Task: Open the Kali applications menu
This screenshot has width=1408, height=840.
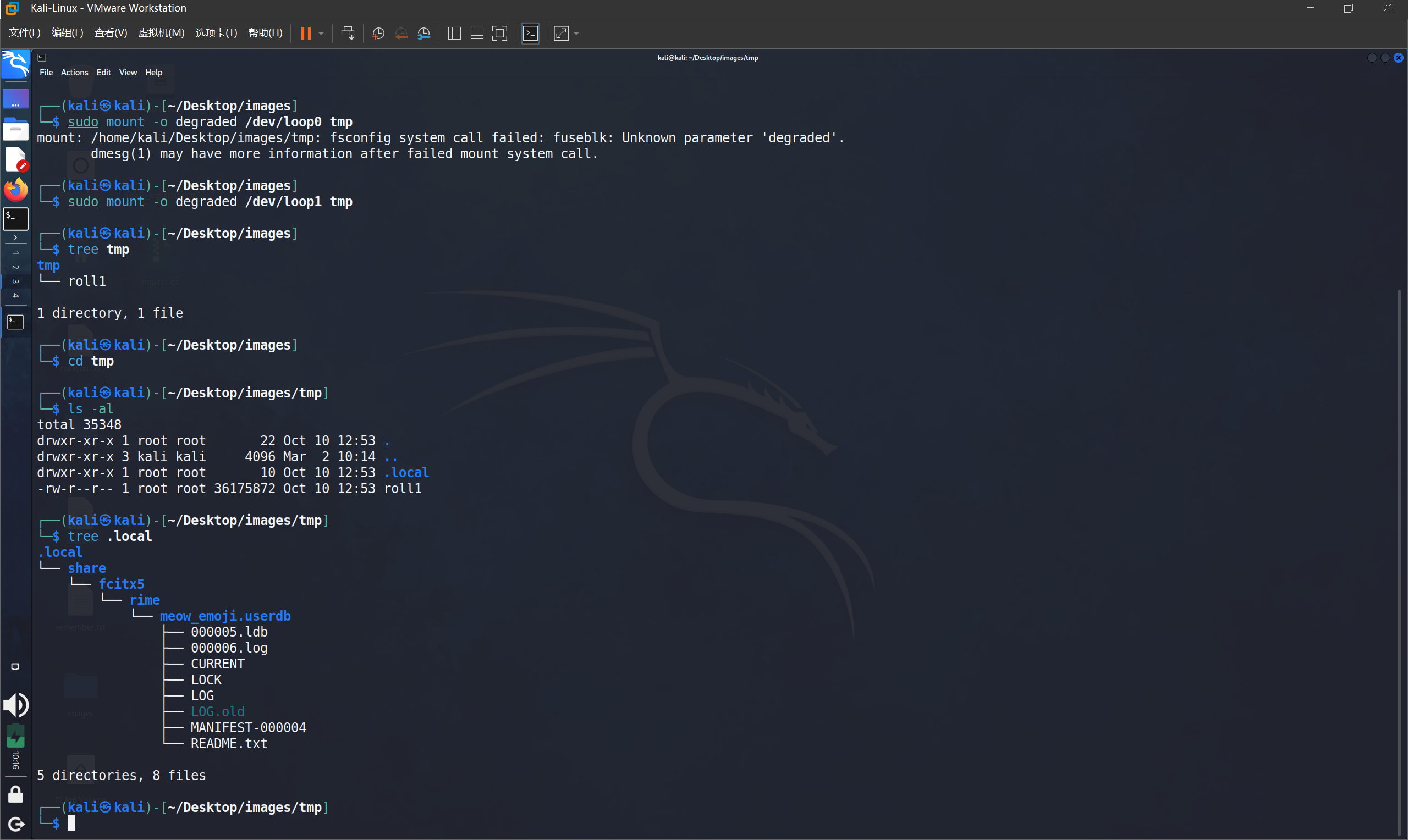Action: (15, 64)
